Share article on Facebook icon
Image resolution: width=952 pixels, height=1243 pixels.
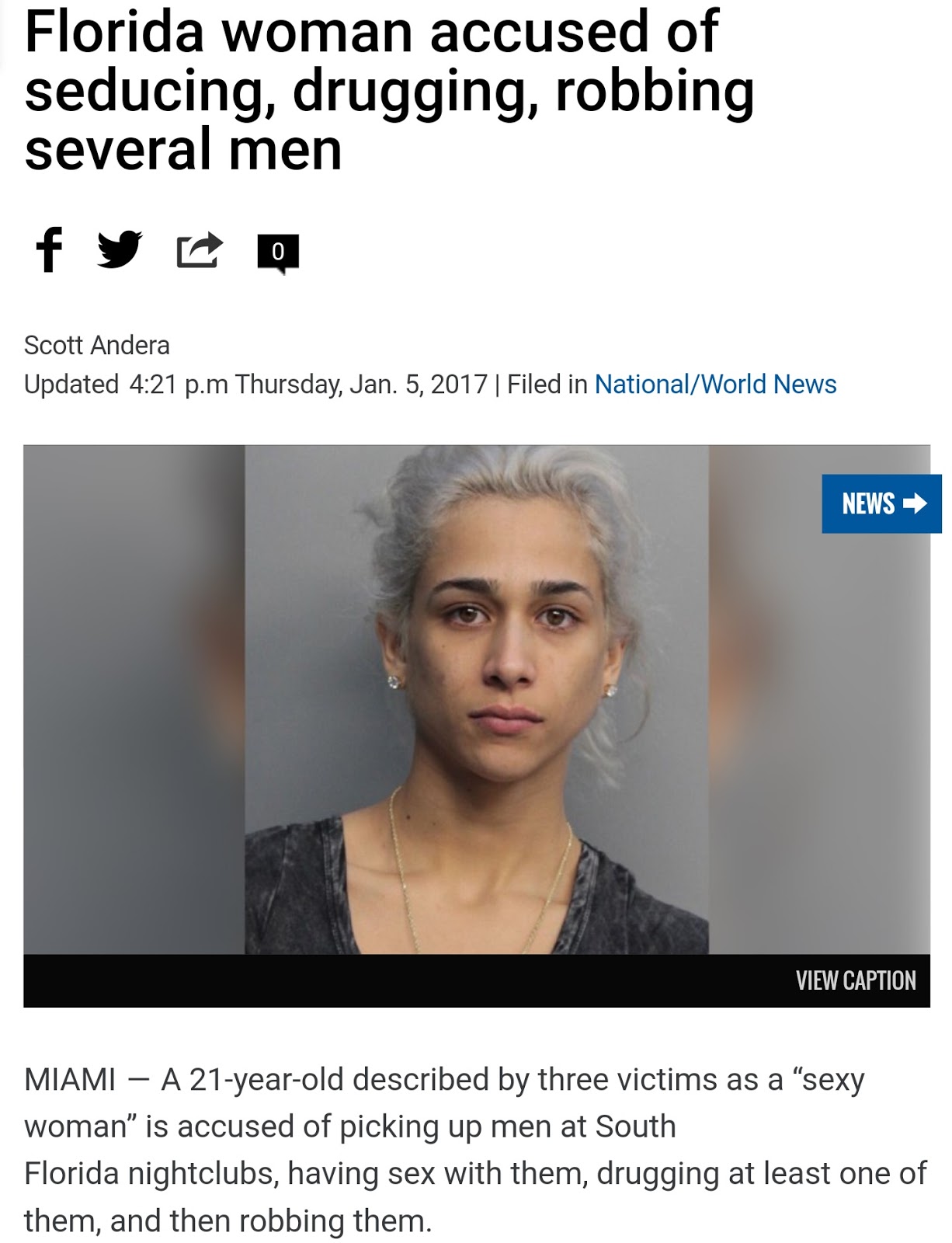[x=49, y=249]
